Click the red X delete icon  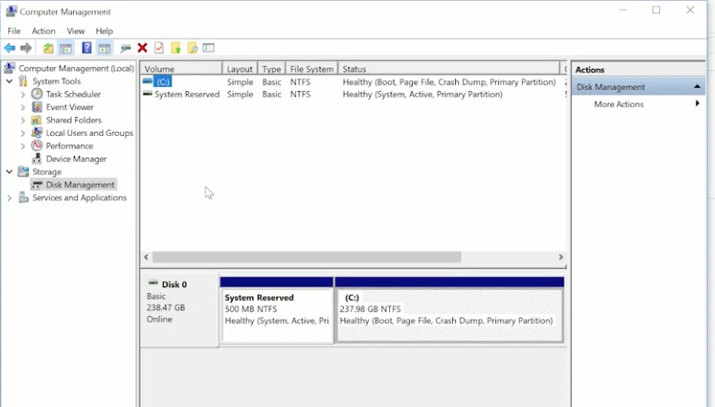[x=142, y=47]
